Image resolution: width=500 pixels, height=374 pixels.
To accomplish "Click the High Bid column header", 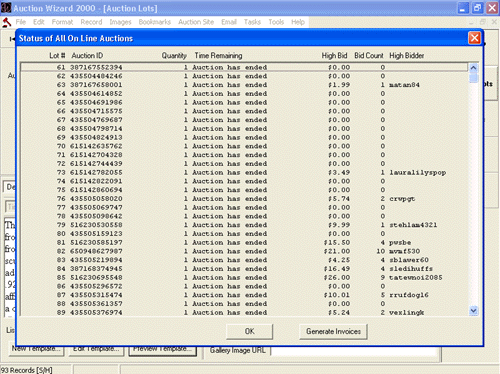I will pos(334,56).
